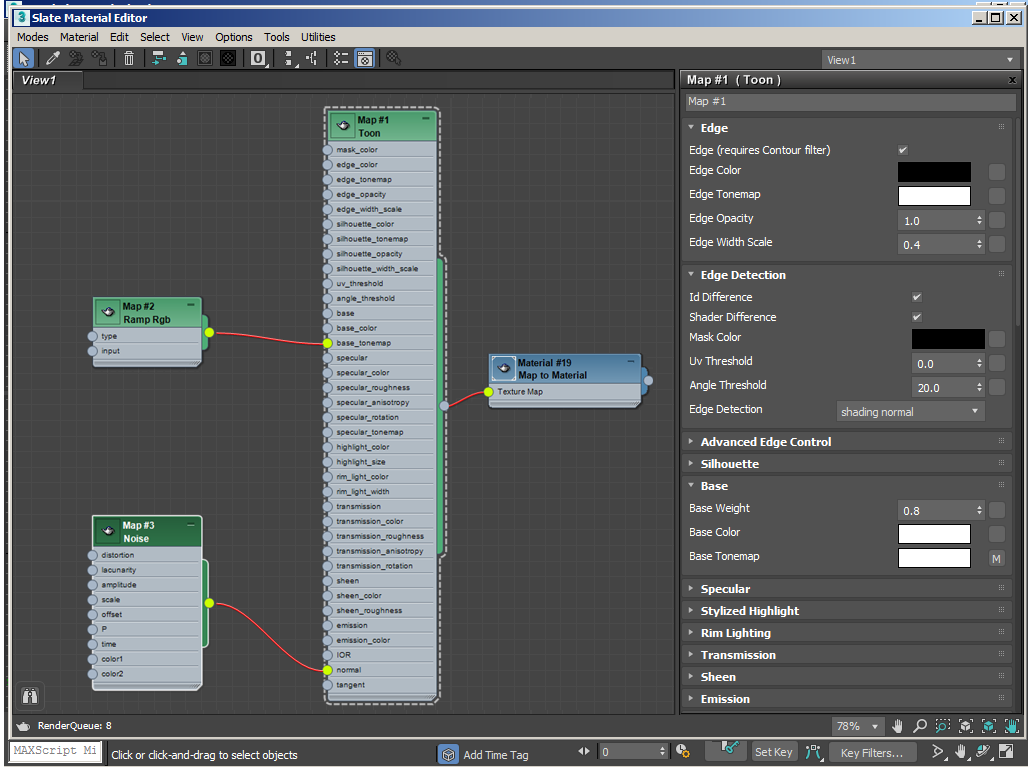
Task: Delete selected with trash icon
Action: (128, 58)
